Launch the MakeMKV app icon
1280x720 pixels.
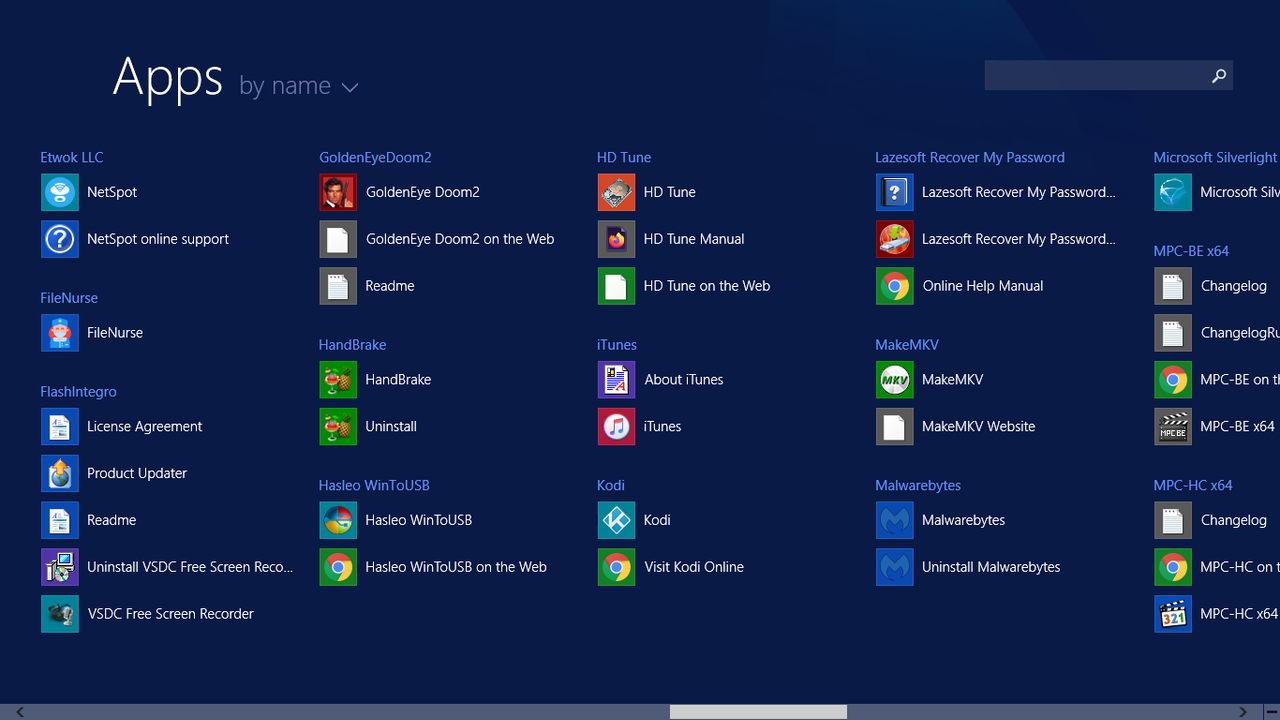pos(894,380)
